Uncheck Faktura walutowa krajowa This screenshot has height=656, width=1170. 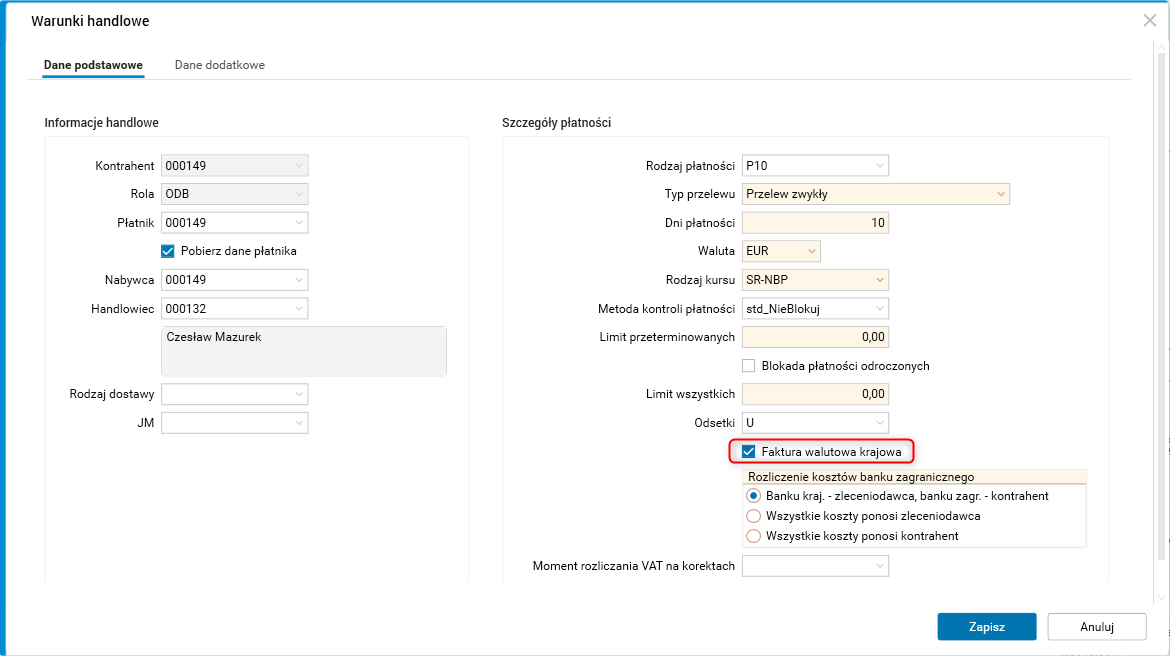[x=749, y=452]
